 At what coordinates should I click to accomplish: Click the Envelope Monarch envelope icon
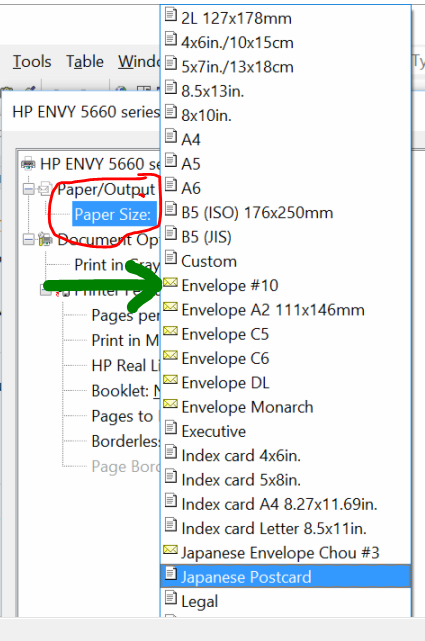click(x=170, y=404)
